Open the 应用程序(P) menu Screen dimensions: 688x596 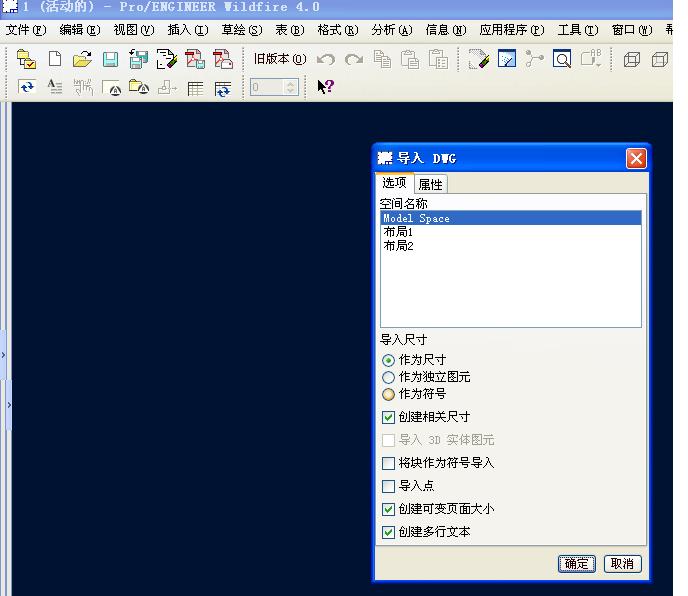coord(512,30)
